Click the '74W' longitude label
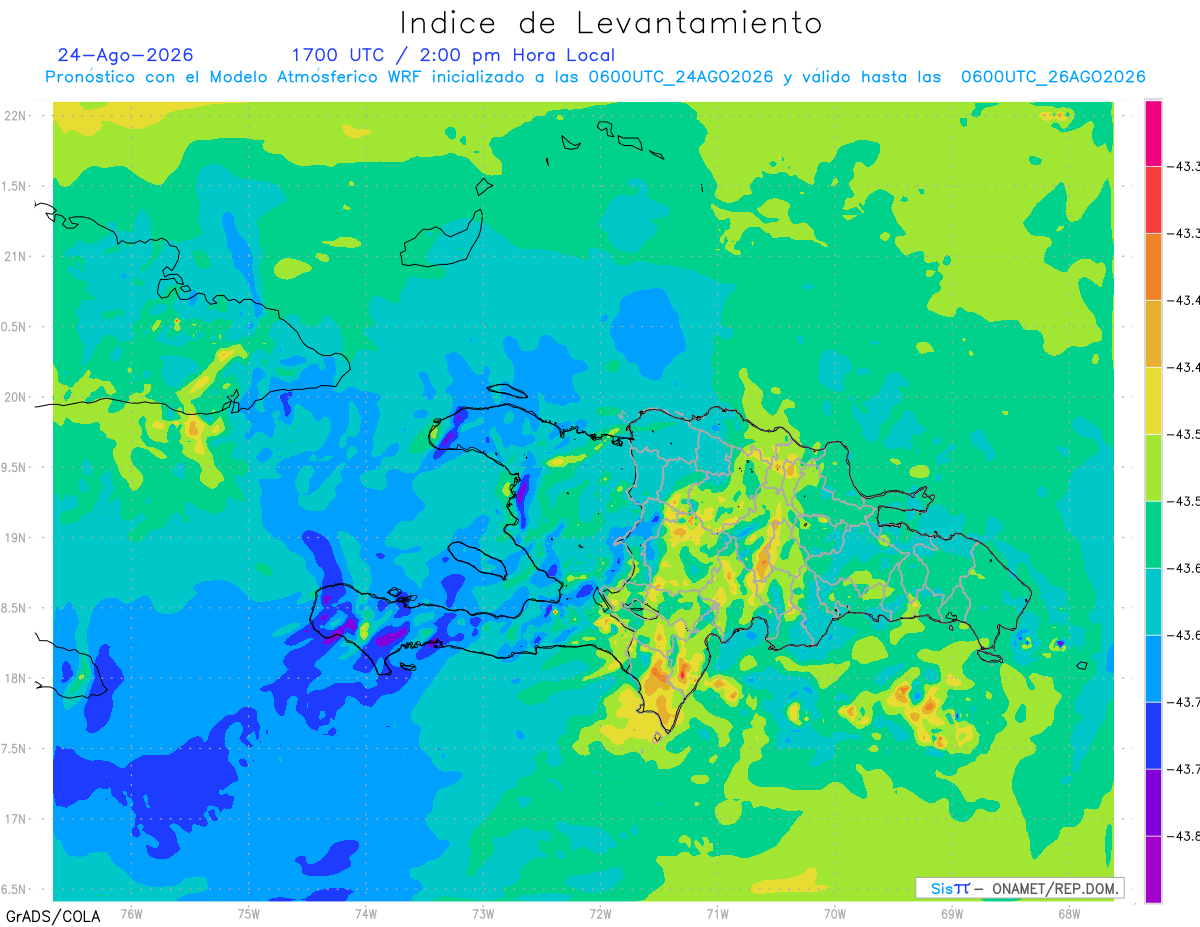The width and height of the screenshot is (1200, 927). (366, 913)
